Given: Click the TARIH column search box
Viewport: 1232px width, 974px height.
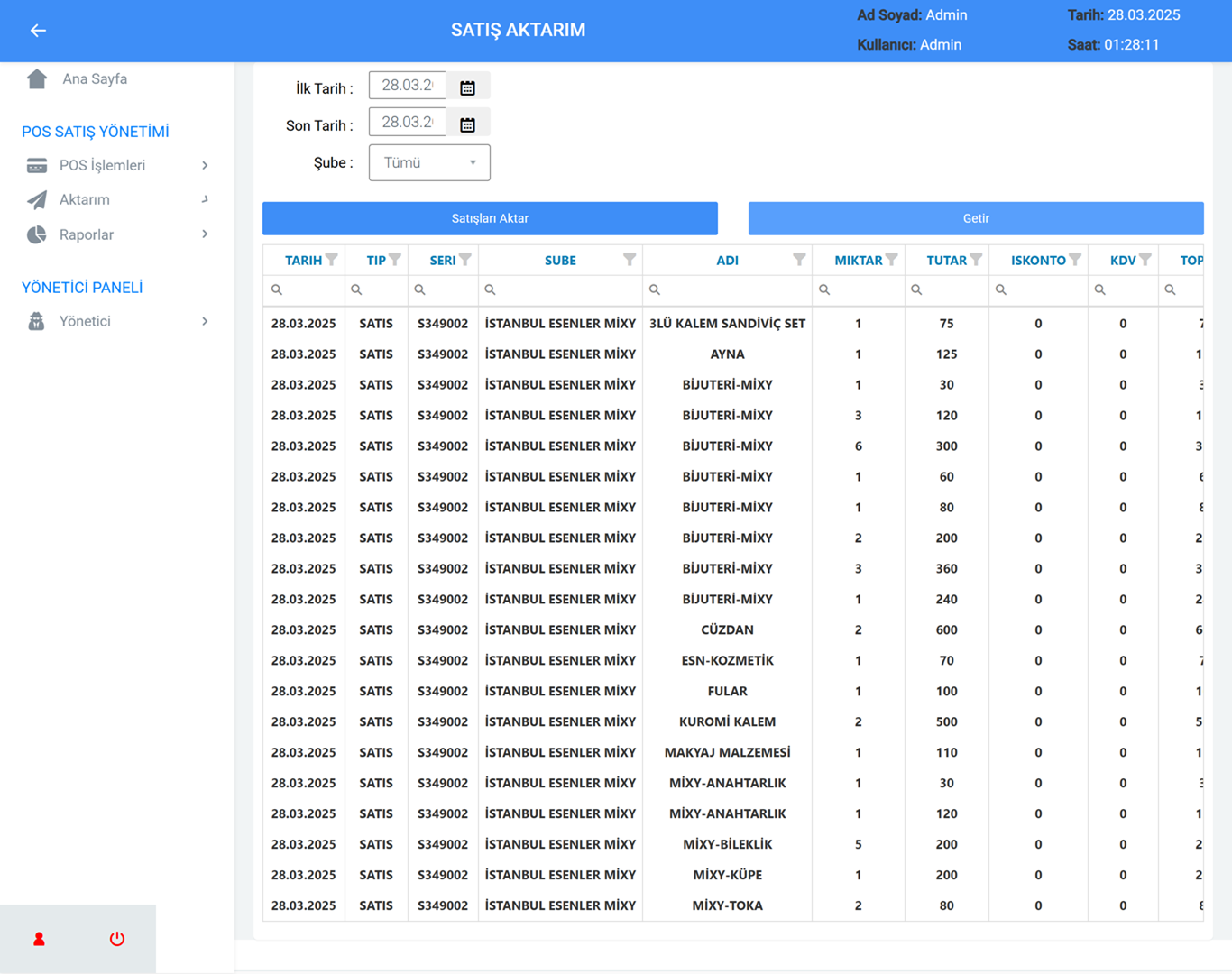Looking at the screenshot, I should [x=304, y=290].
